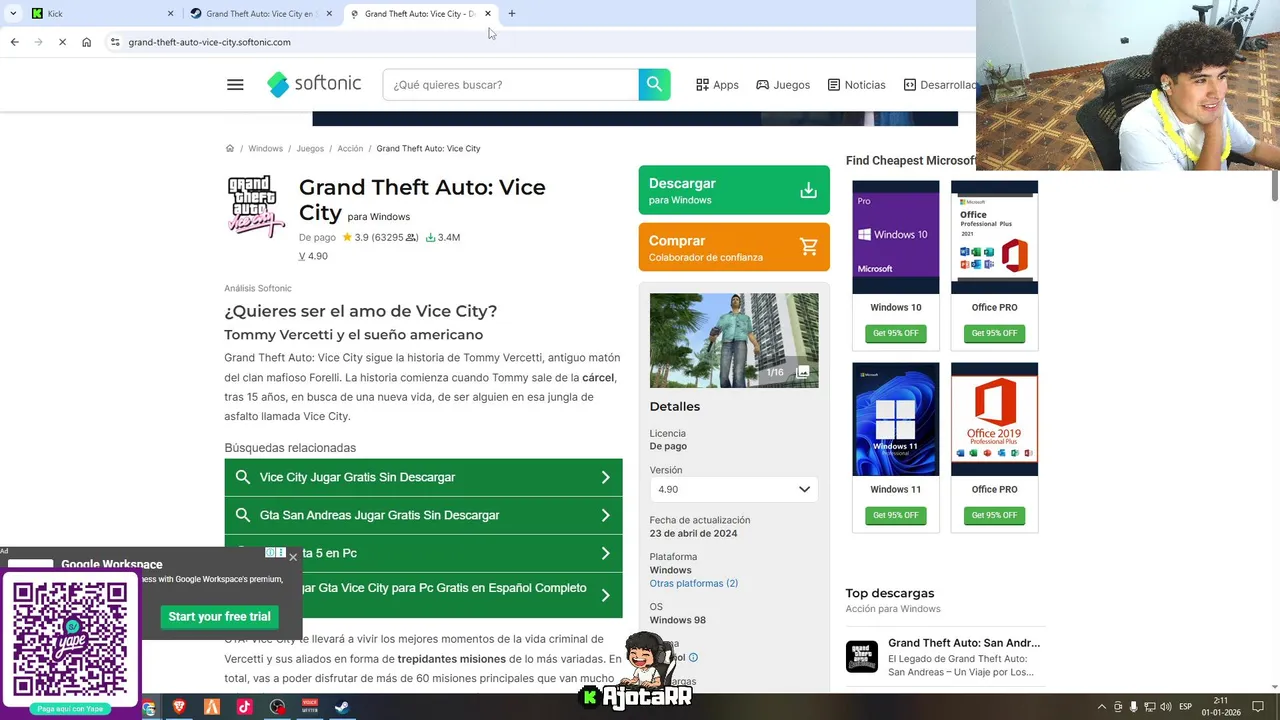Viewport: 1280px width, 720px height.
Task: Open the Softonic hamburger menu
Action: [235, 85]
